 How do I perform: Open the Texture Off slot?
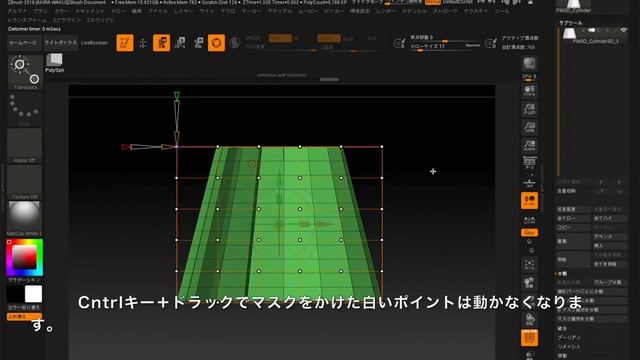click(x=25, y=182)
